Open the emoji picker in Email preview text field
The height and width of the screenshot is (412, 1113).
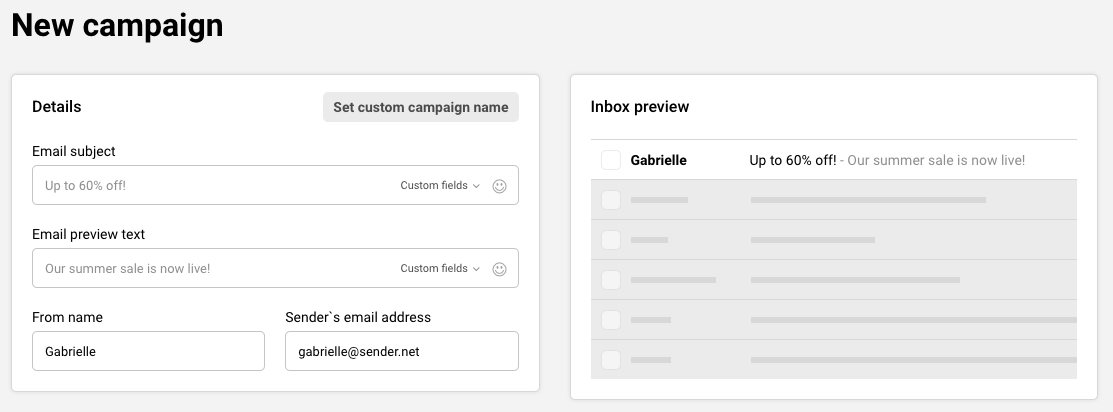click(x=500, y=269)
